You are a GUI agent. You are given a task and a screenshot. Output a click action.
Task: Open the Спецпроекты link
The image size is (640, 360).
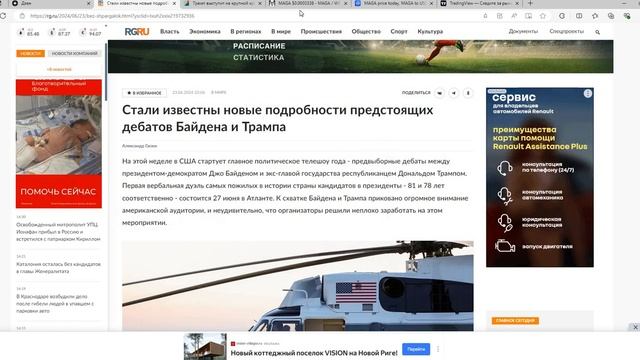point(567,31)
